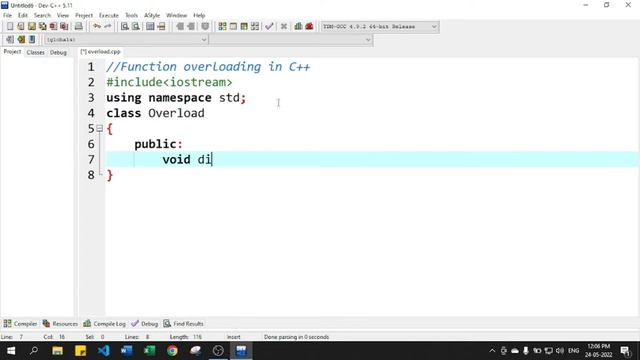This screenshot has width=640, height=360.
Task: Click the taskbar volume speaker icon
Action: tap(560, 351)
